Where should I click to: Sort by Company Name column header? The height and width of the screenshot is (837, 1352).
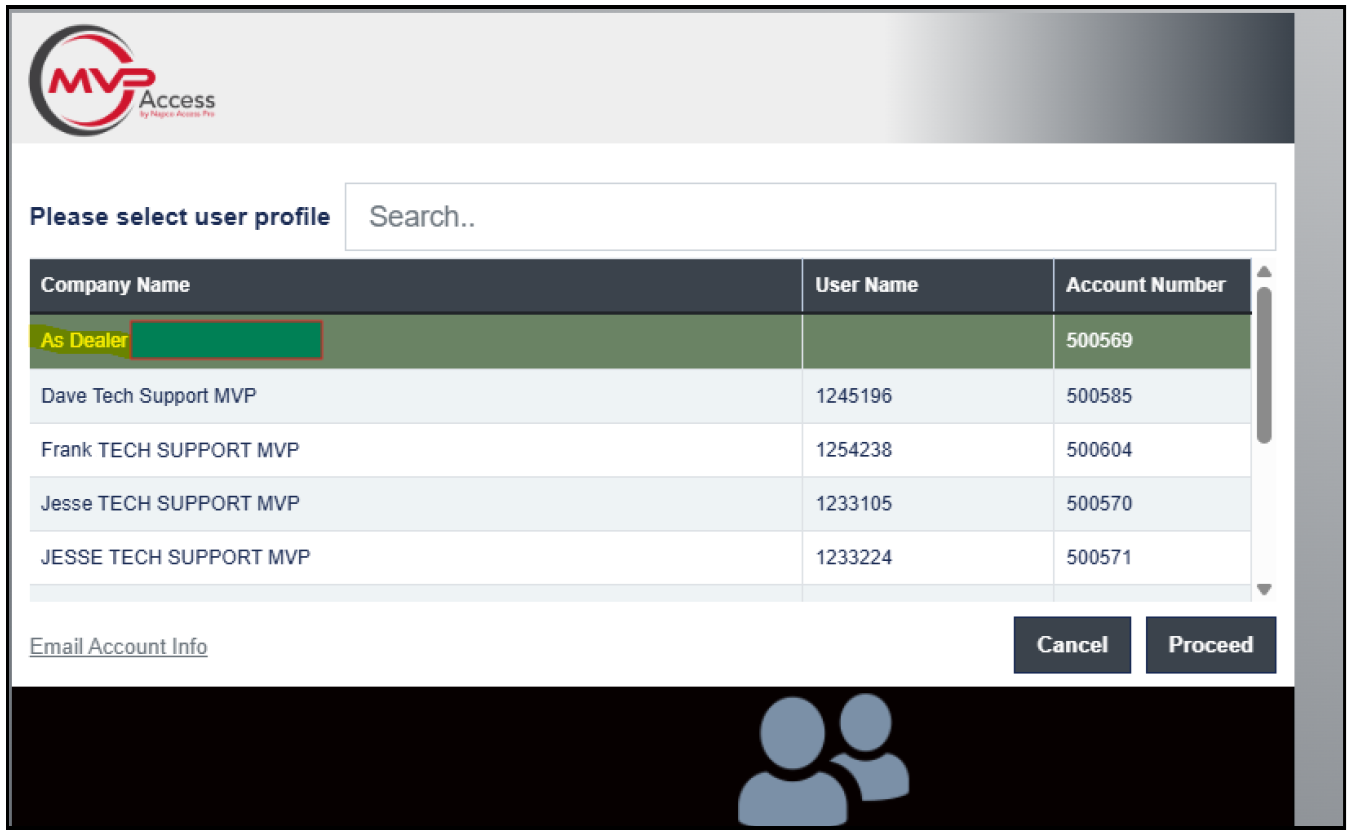click(115, 285)
